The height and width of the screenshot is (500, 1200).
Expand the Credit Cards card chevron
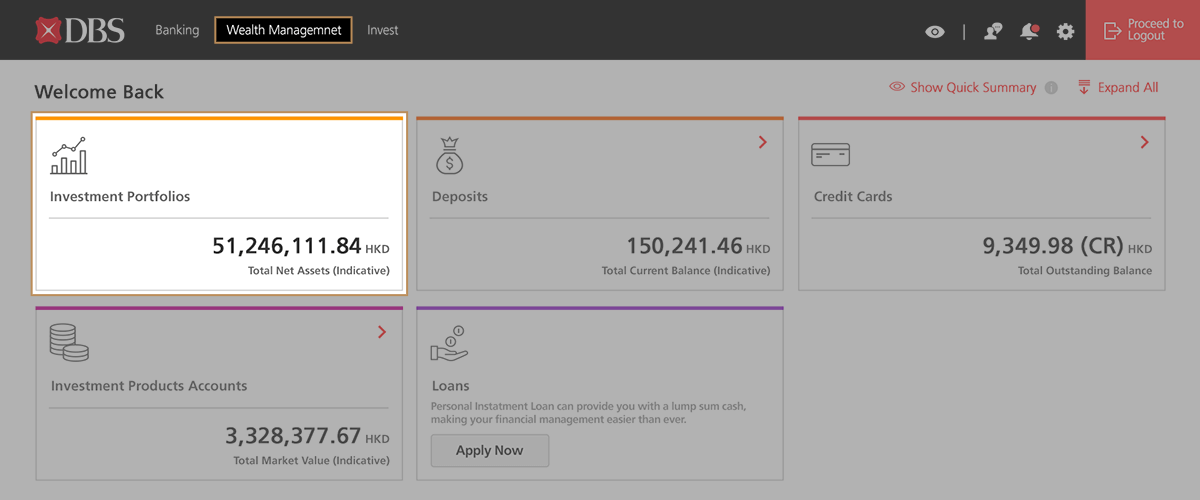coord(1144,142)
